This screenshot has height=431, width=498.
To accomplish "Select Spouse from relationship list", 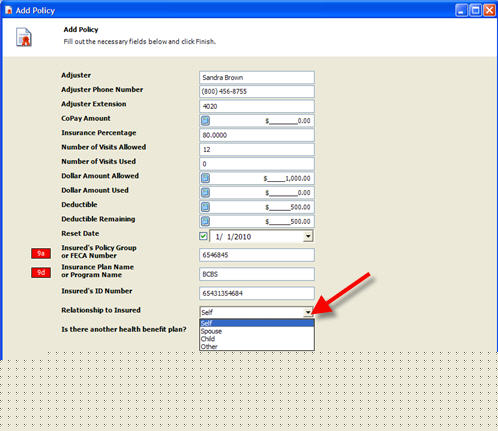I will (x=257, y=331).
